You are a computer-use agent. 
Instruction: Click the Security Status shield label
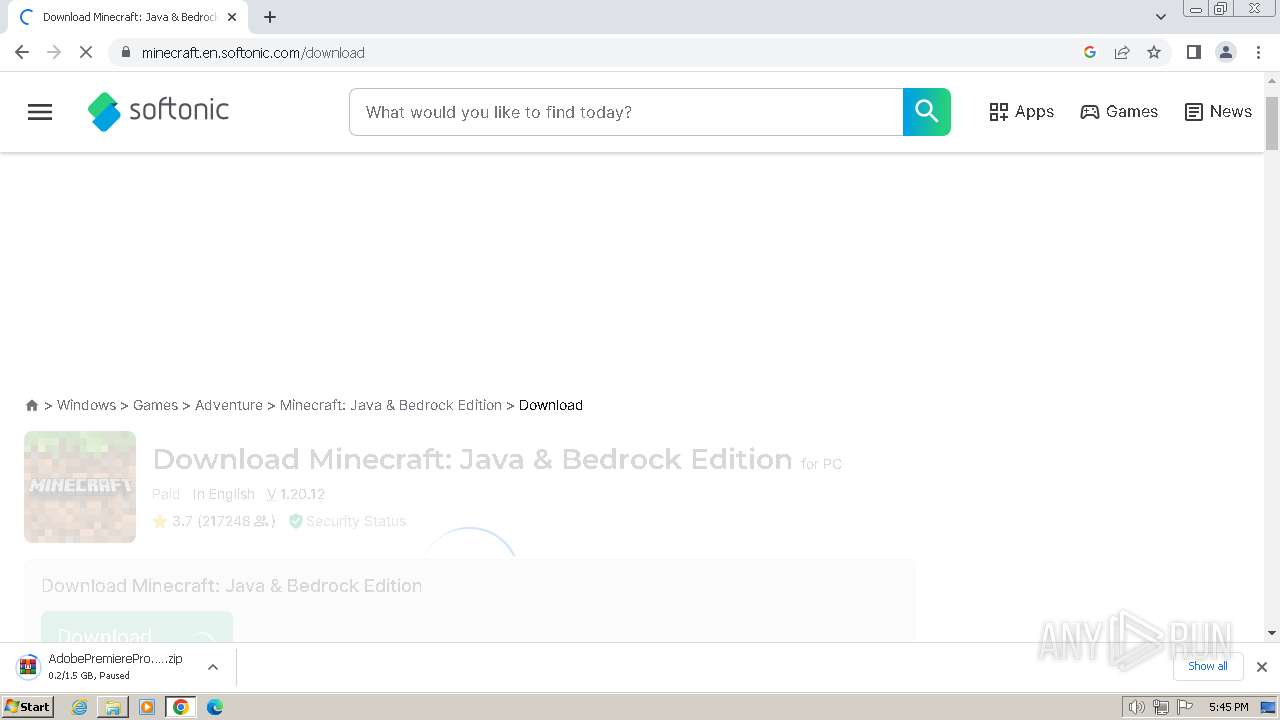pos(347,521)
